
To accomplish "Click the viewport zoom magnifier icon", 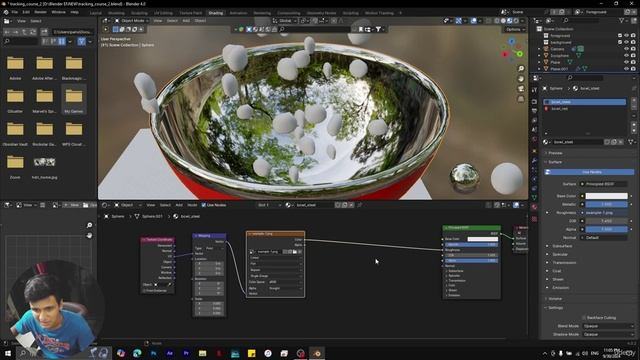I will click(x=521, y=69).
